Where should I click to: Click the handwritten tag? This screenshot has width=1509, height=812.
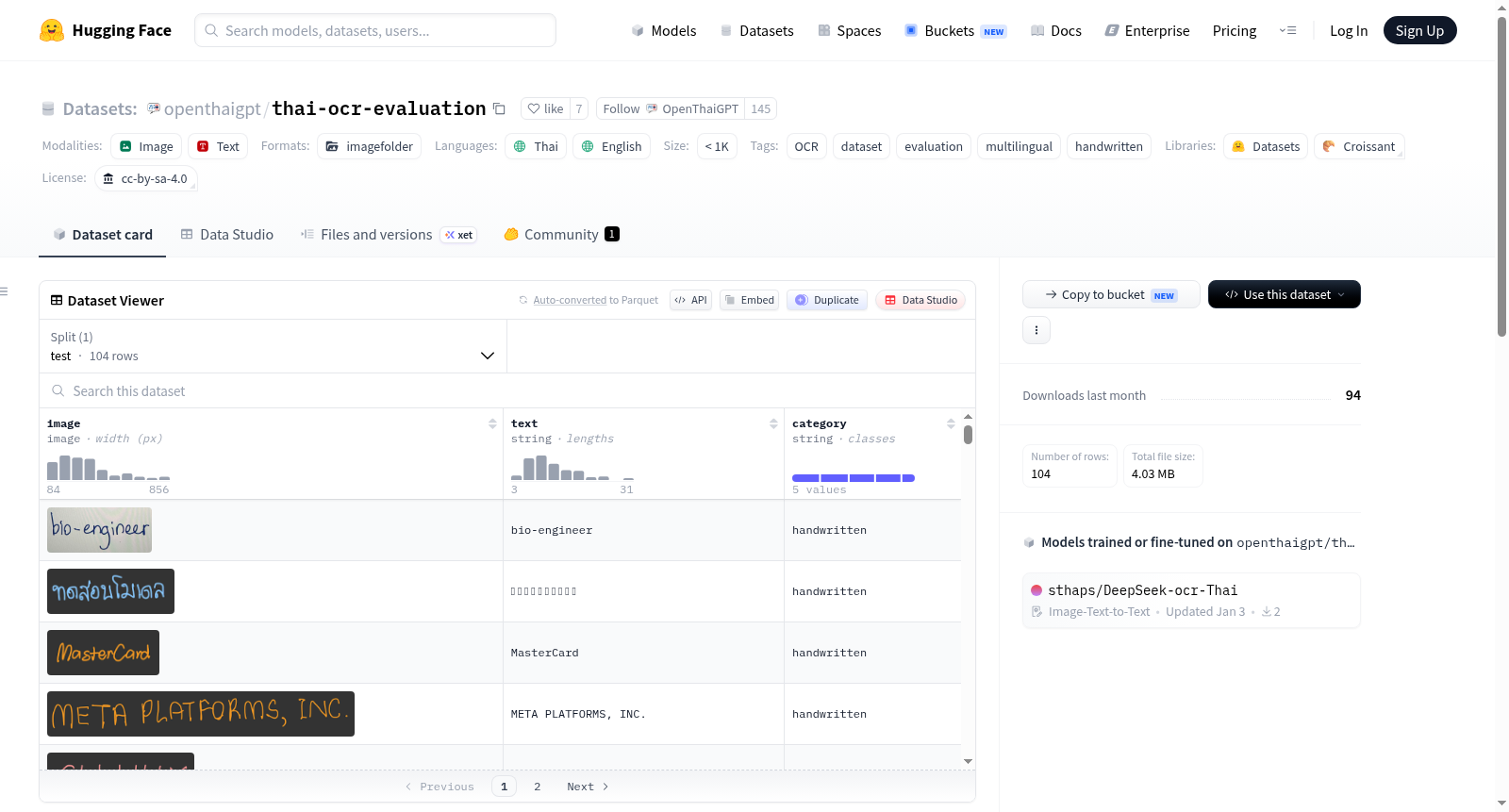click(1109, 146)
